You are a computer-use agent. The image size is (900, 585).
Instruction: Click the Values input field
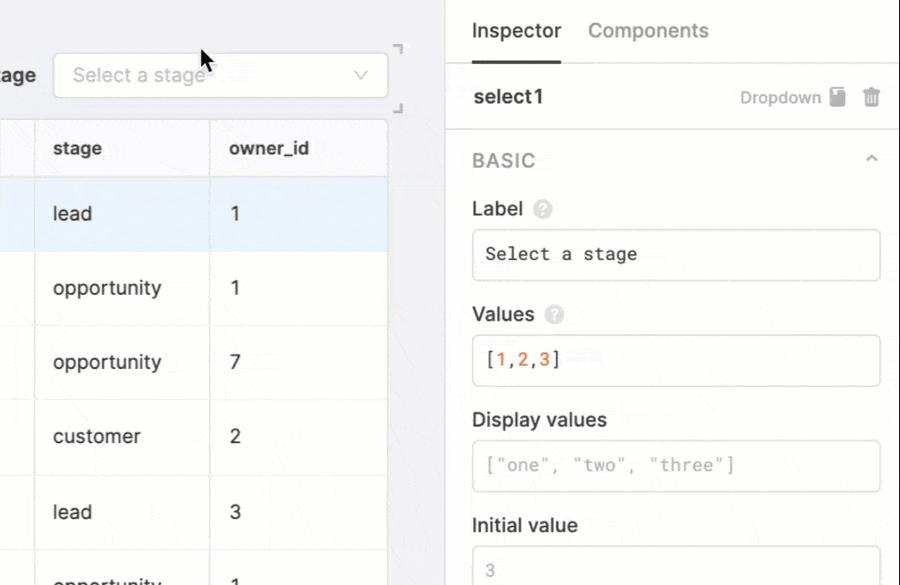676,360
